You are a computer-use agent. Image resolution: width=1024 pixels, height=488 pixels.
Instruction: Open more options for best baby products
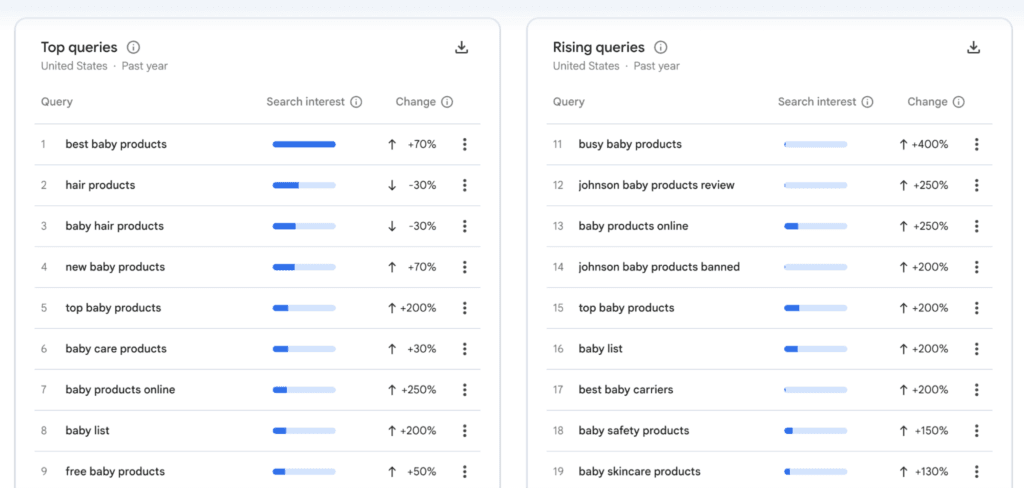tap(464, 144)
